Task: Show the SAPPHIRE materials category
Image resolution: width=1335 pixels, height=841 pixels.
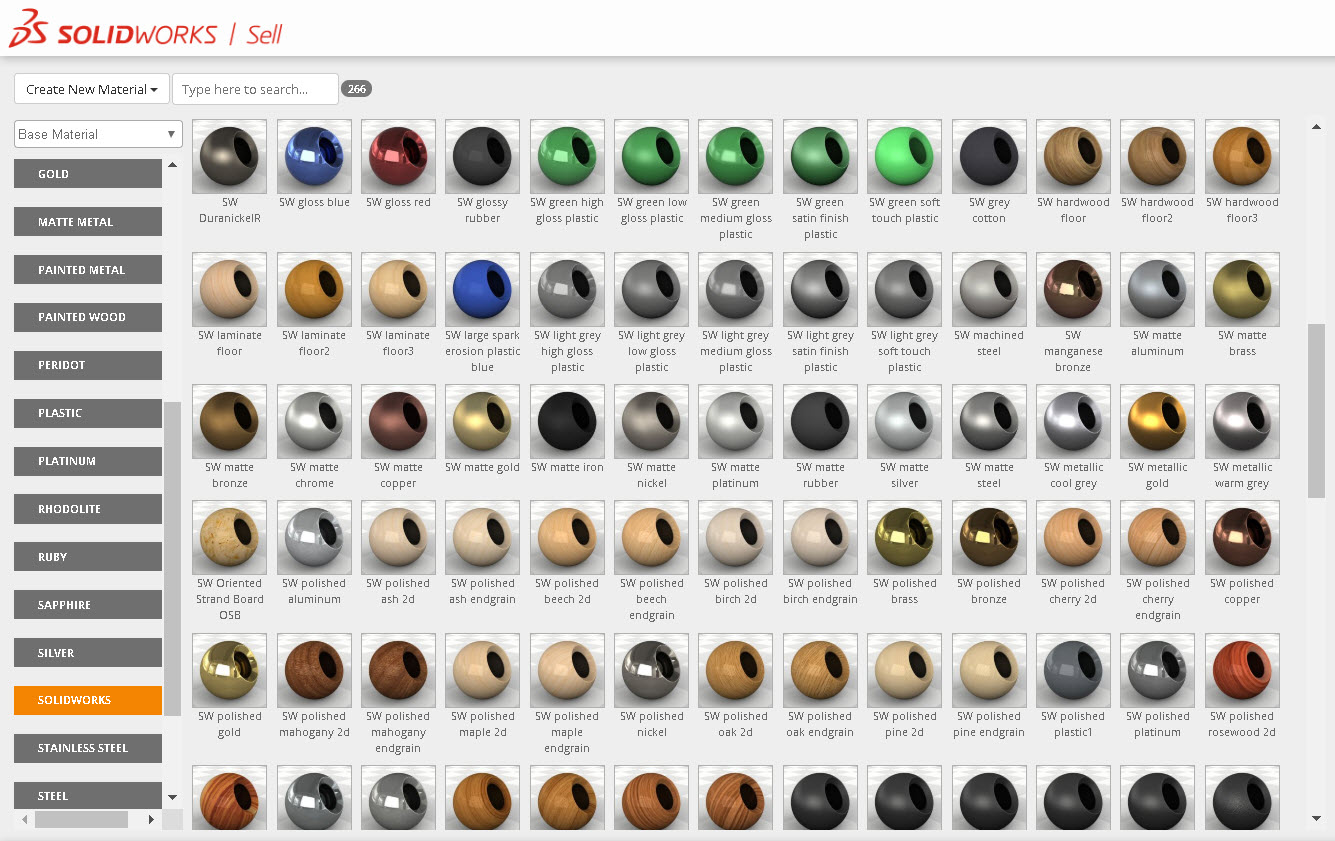Action: click(x=88, y=604)
